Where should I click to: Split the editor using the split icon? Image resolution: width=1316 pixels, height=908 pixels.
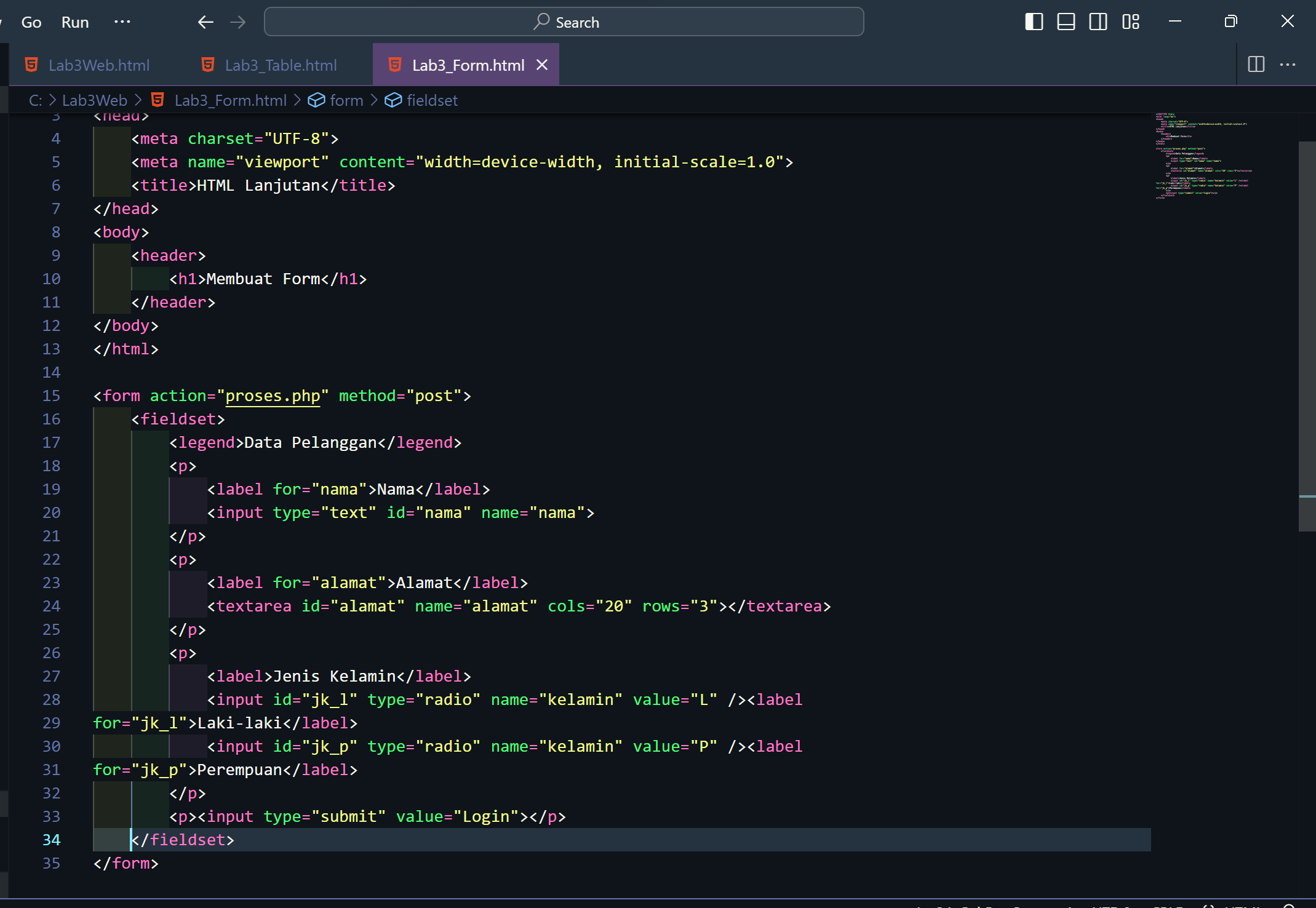click(1256, 64)
